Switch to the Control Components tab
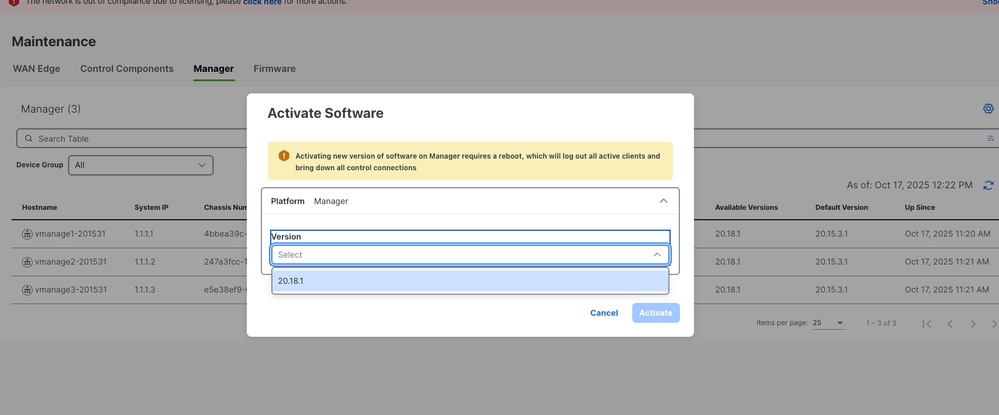 click(127, 69)
